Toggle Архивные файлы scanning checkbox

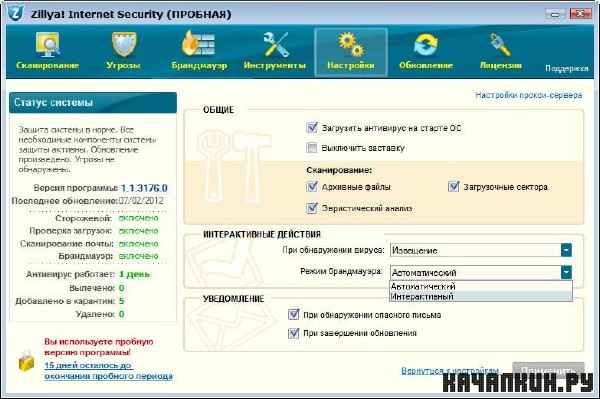tap(312, 187)
